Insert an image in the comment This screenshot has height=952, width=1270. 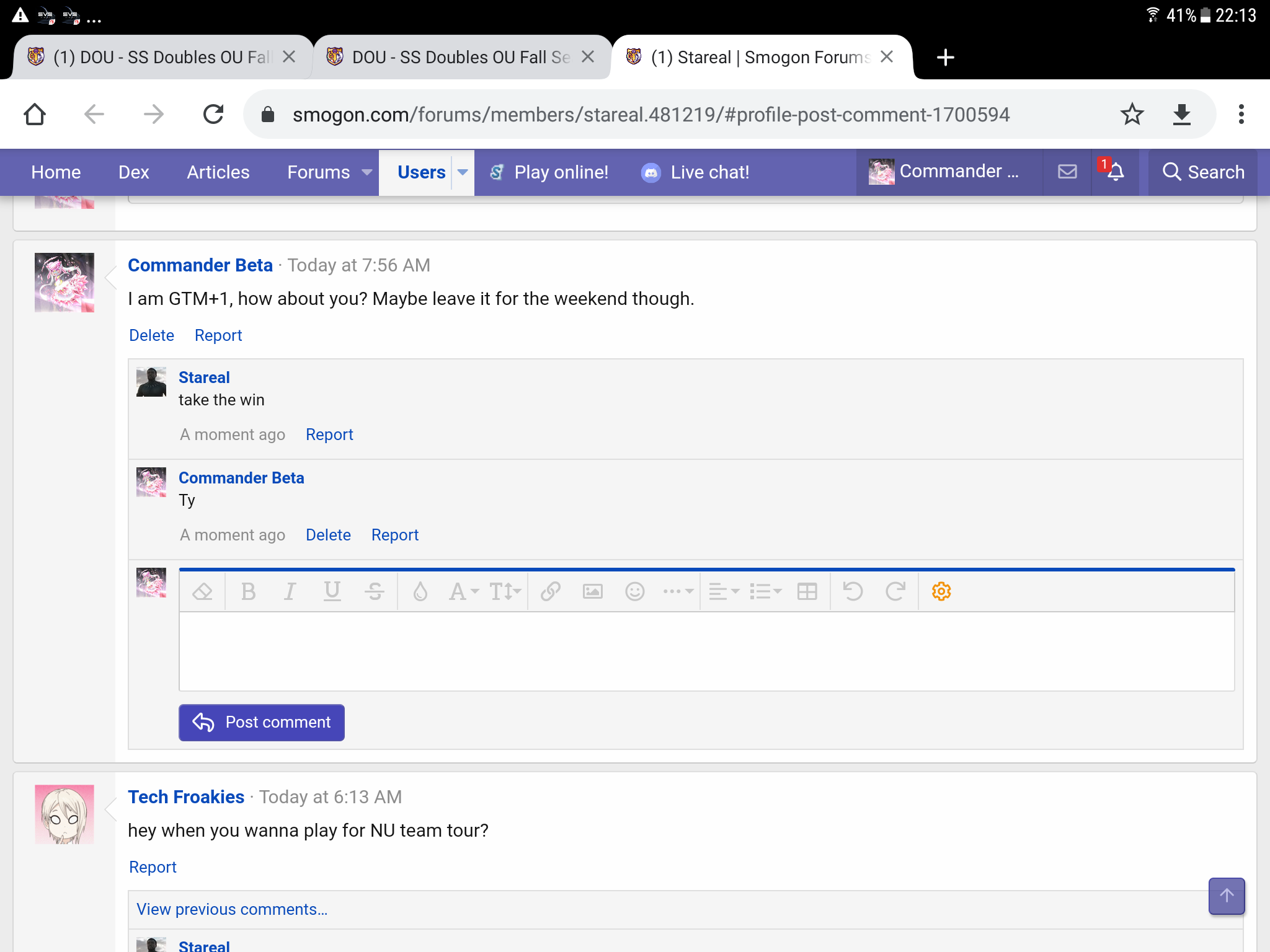[593, 592]
